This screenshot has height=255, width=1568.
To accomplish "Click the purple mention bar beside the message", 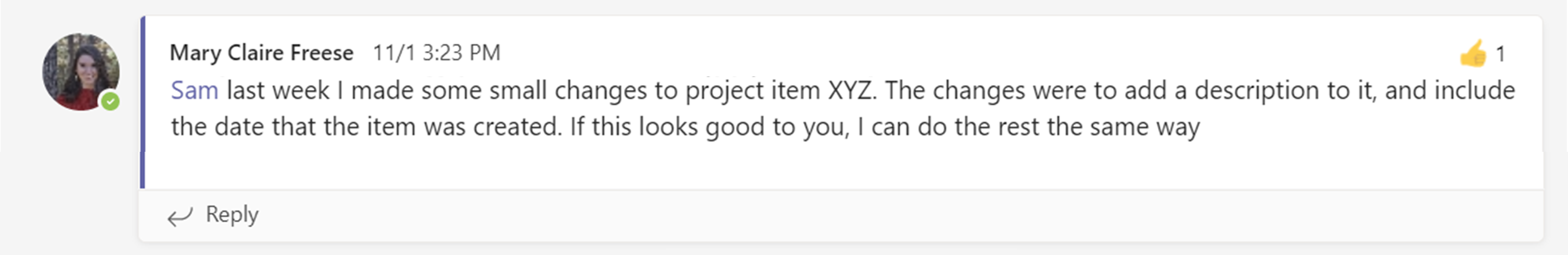I will pyautogui.click(x=143, y=102).
